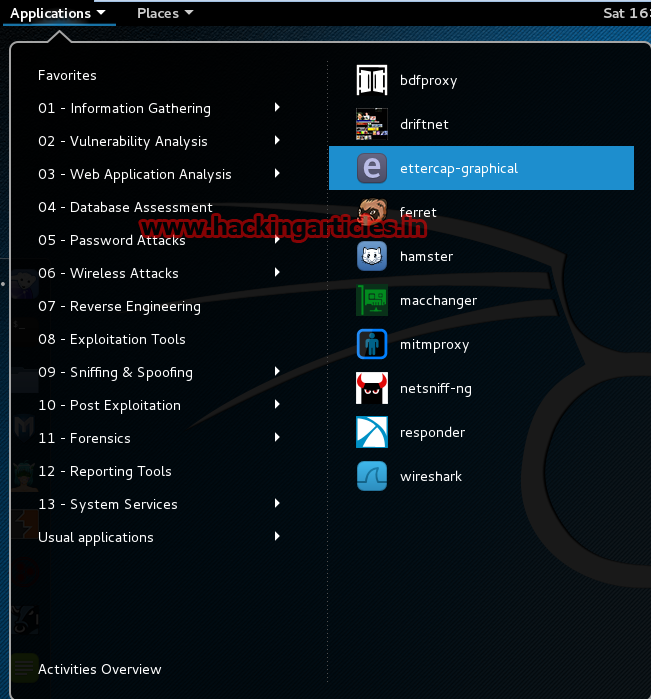Select macchanger label
Screen dimensions: 651x699
438,300
